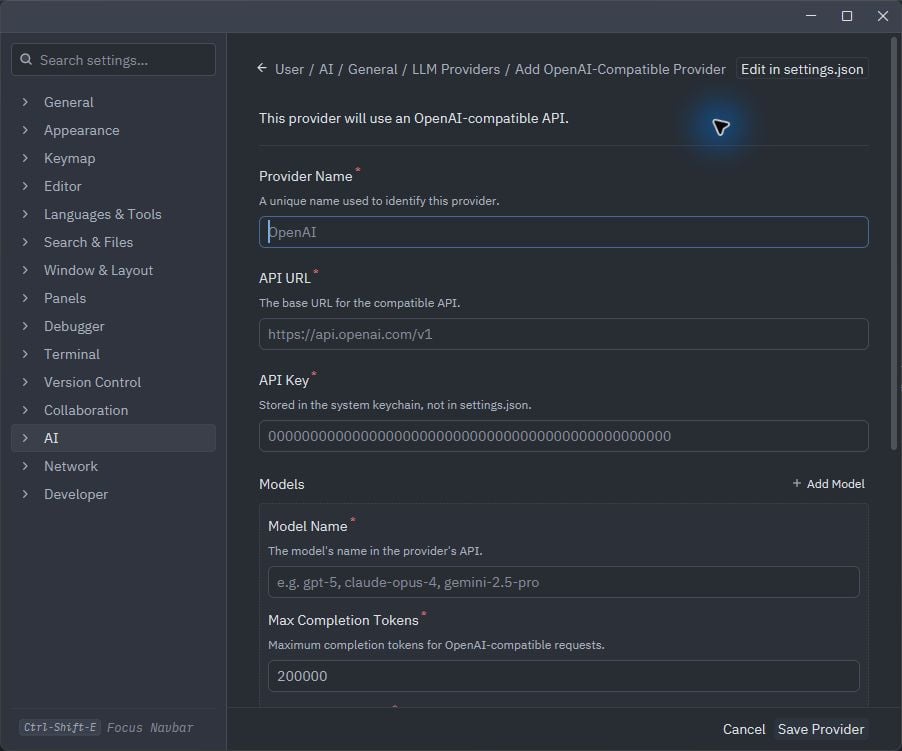This screenshot has width=902, height=751.
Task: Expand the Terminal section chevron
Action: coord(25,354)
